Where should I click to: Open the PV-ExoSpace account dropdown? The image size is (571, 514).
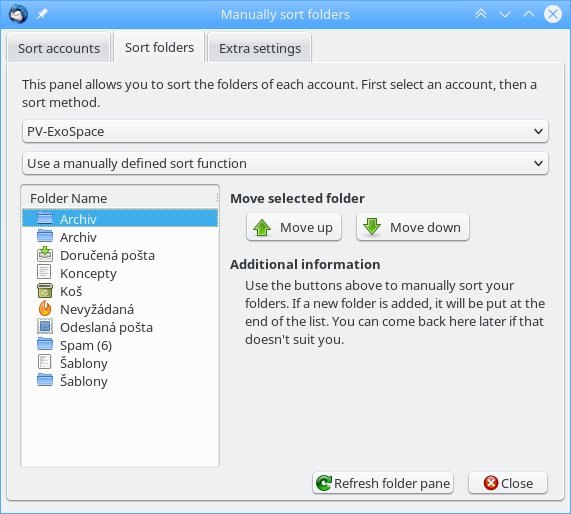point(285,131)
